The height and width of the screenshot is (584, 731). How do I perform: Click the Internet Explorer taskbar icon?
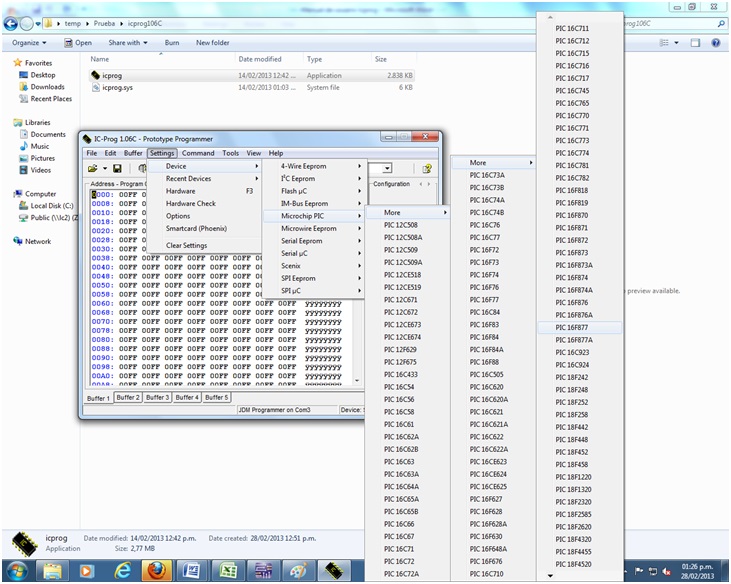[x=122, y=570]
